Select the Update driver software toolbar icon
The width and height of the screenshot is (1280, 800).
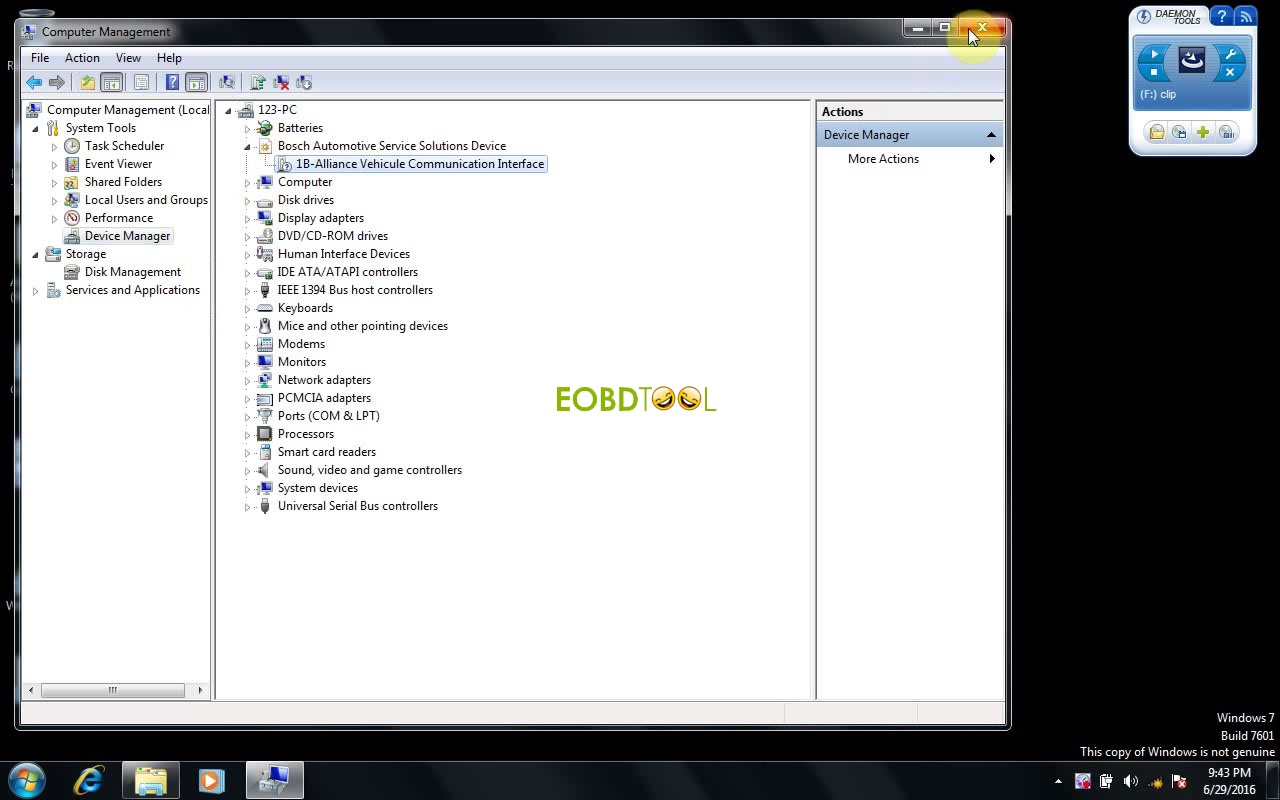[x=257, y=82]
